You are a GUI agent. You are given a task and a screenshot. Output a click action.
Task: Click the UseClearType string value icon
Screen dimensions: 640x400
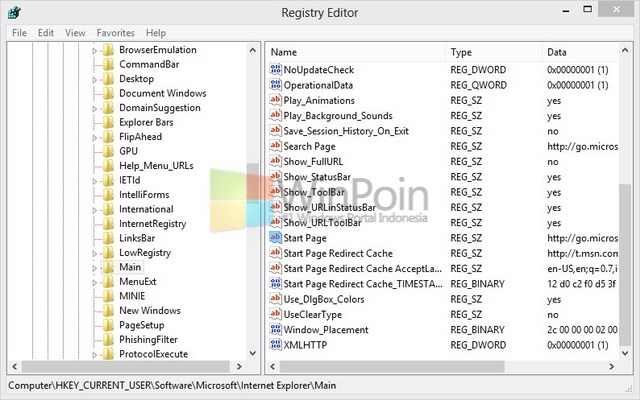(276, 314)
